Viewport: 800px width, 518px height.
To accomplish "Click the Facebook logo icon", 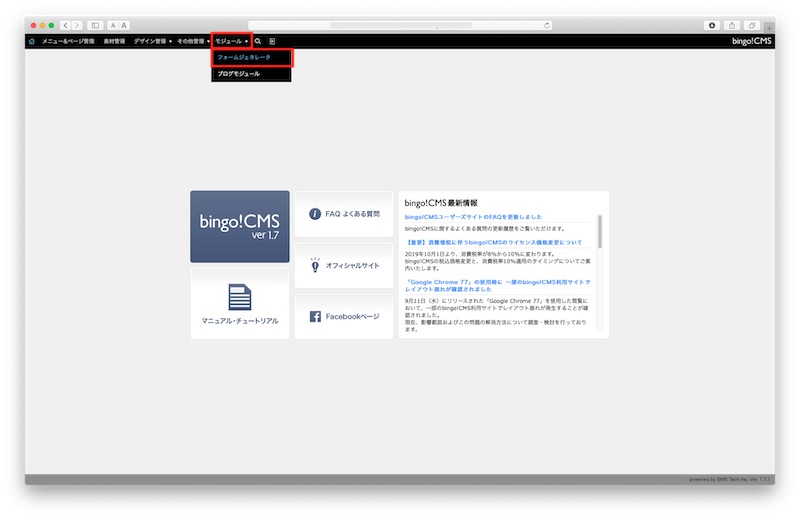I will coord(315,316).
